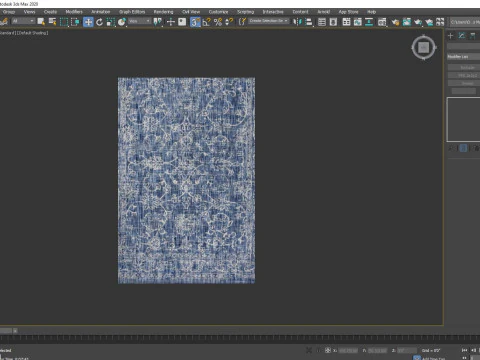
Task: Open the Scripting menu
Action: 246,12
